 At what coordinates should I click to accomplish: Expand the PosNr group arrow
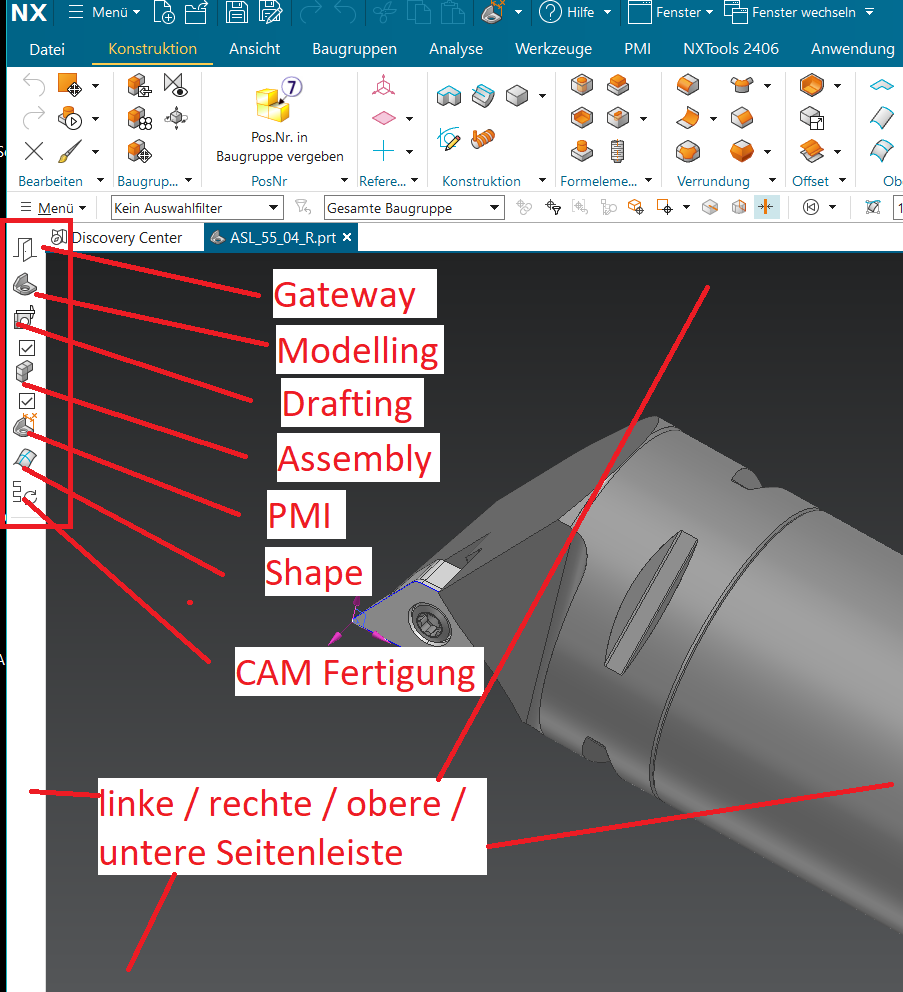pyautogui.click(x=344, y=181)
